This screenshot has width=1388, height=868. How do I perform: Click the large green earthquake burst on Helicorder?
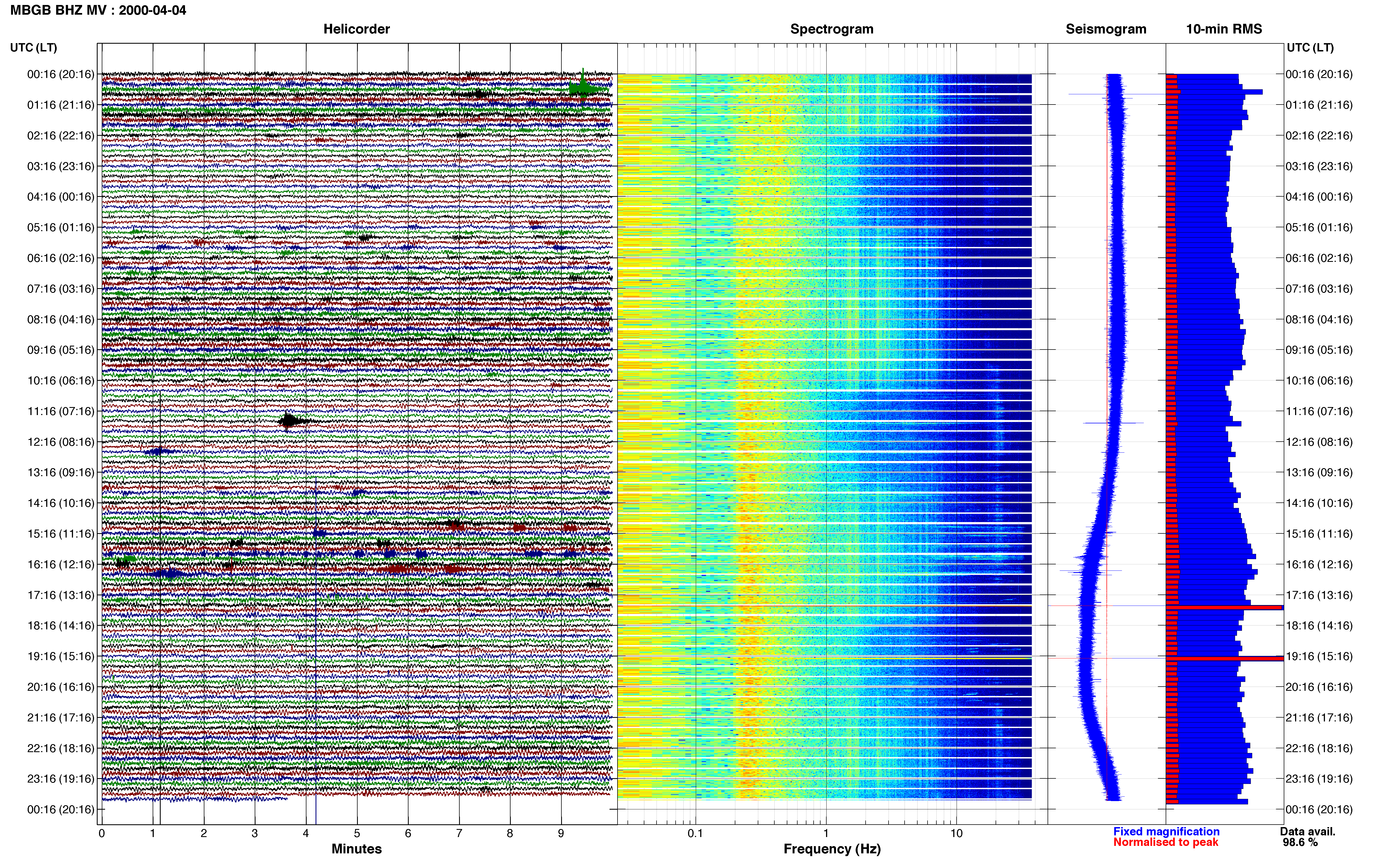[x=585, y=88]
